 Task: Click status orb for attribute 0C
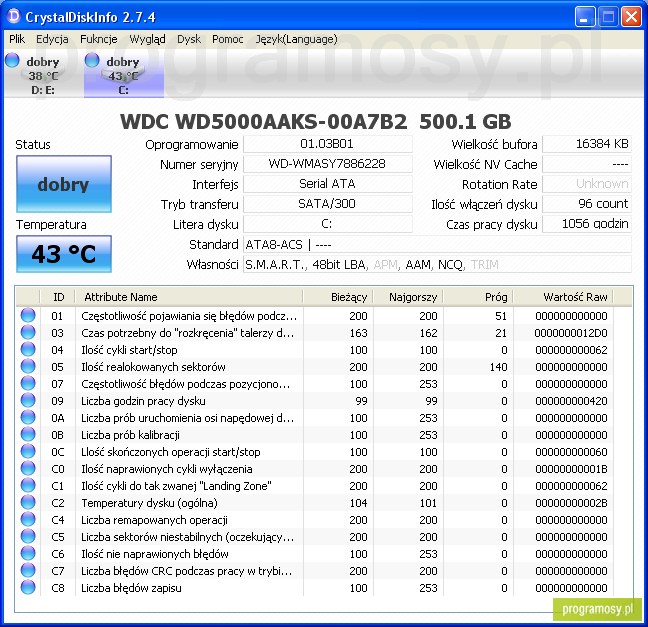[28, 451]
